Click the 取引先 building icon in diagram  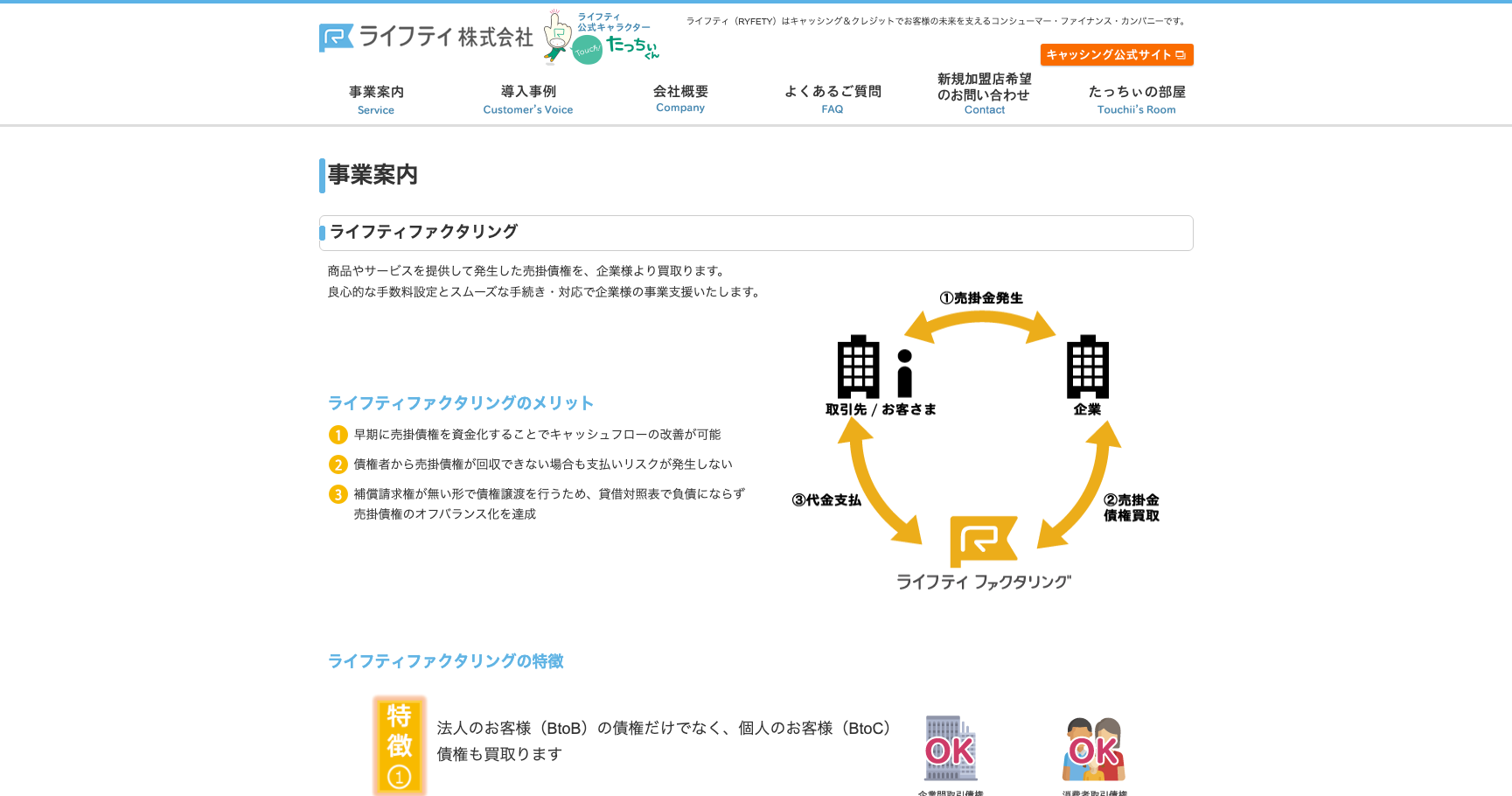(x=858, y=367)
